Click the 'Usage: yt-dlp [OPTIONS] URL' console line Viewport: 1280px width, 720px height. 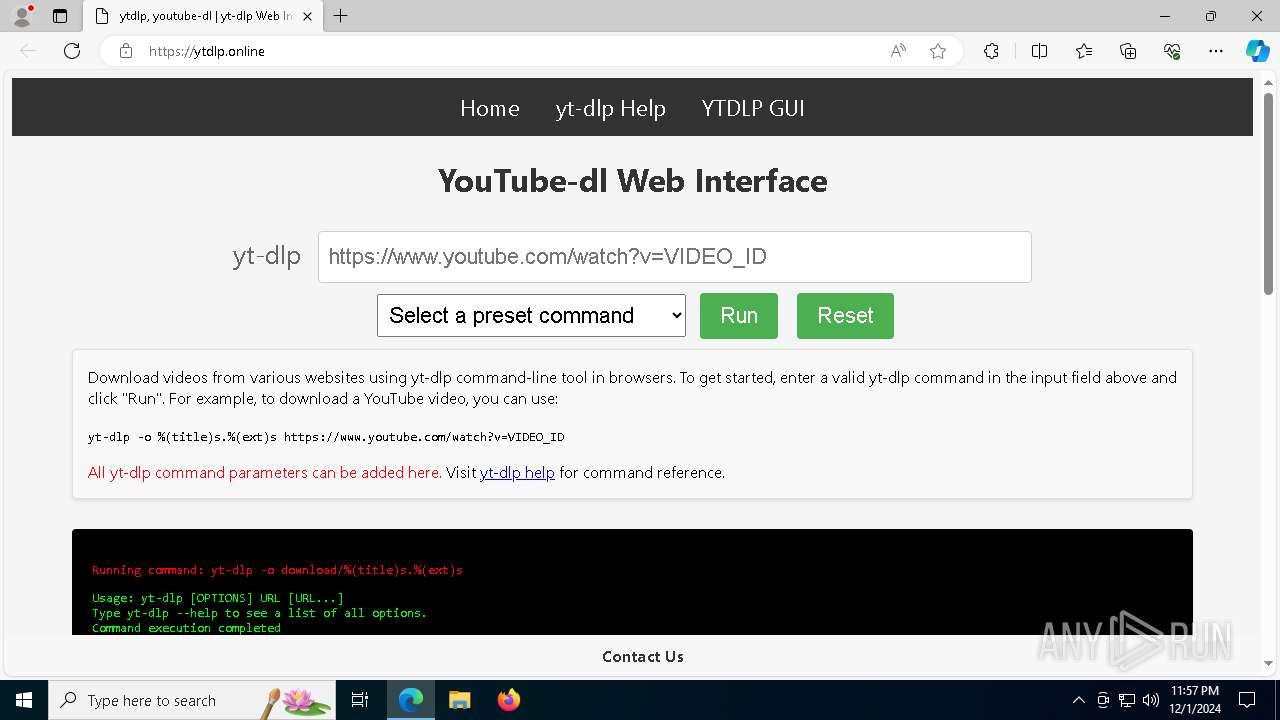[218, 598]
